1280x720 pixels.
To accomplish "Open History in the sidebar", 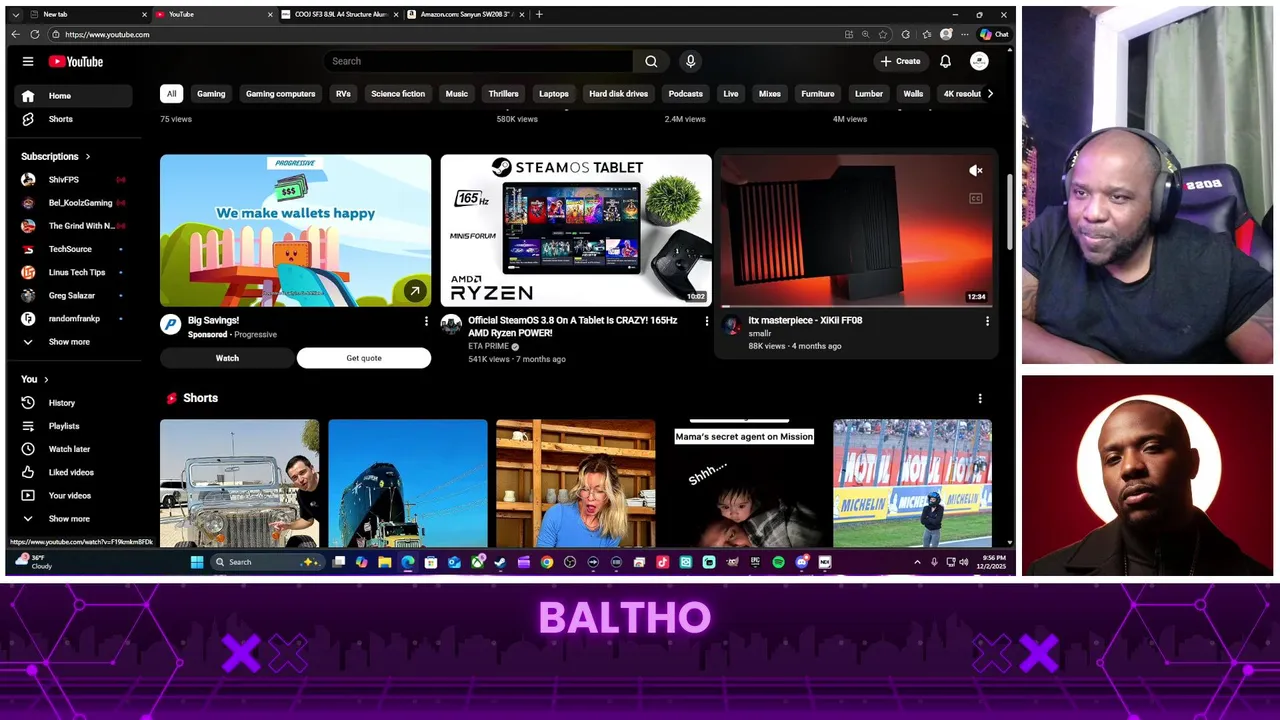I will [73, 403].
